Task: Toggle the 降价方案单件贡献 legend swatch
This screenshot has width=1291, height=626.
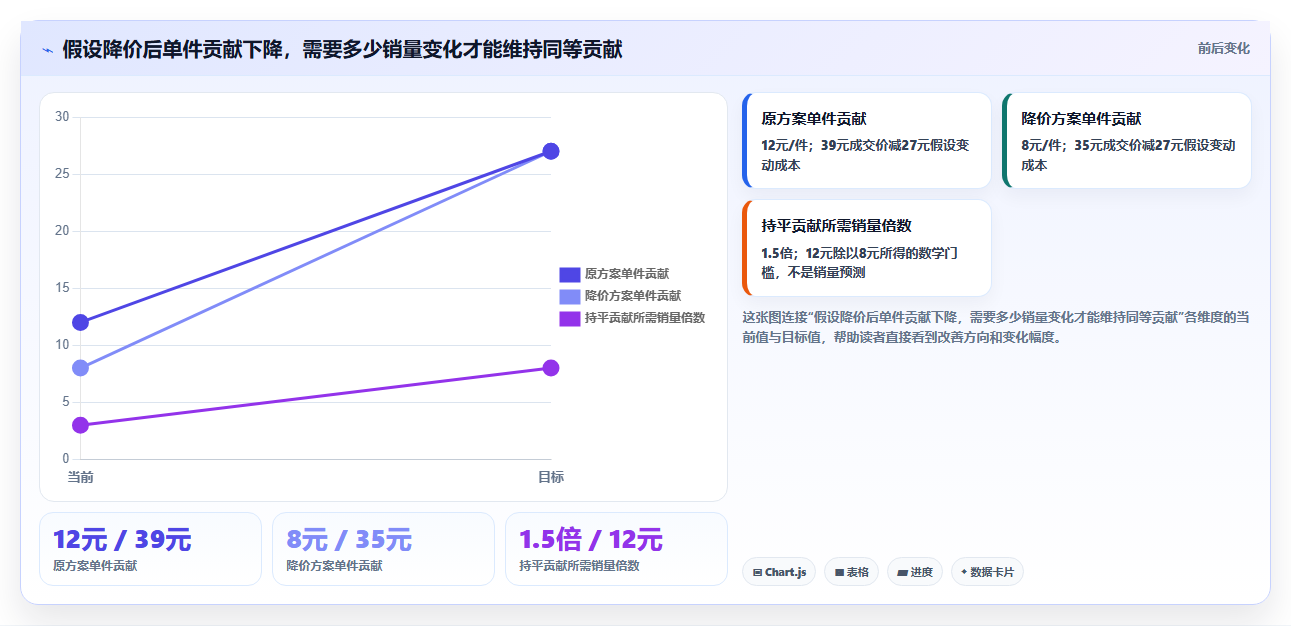Action: [x=569, y=296]
